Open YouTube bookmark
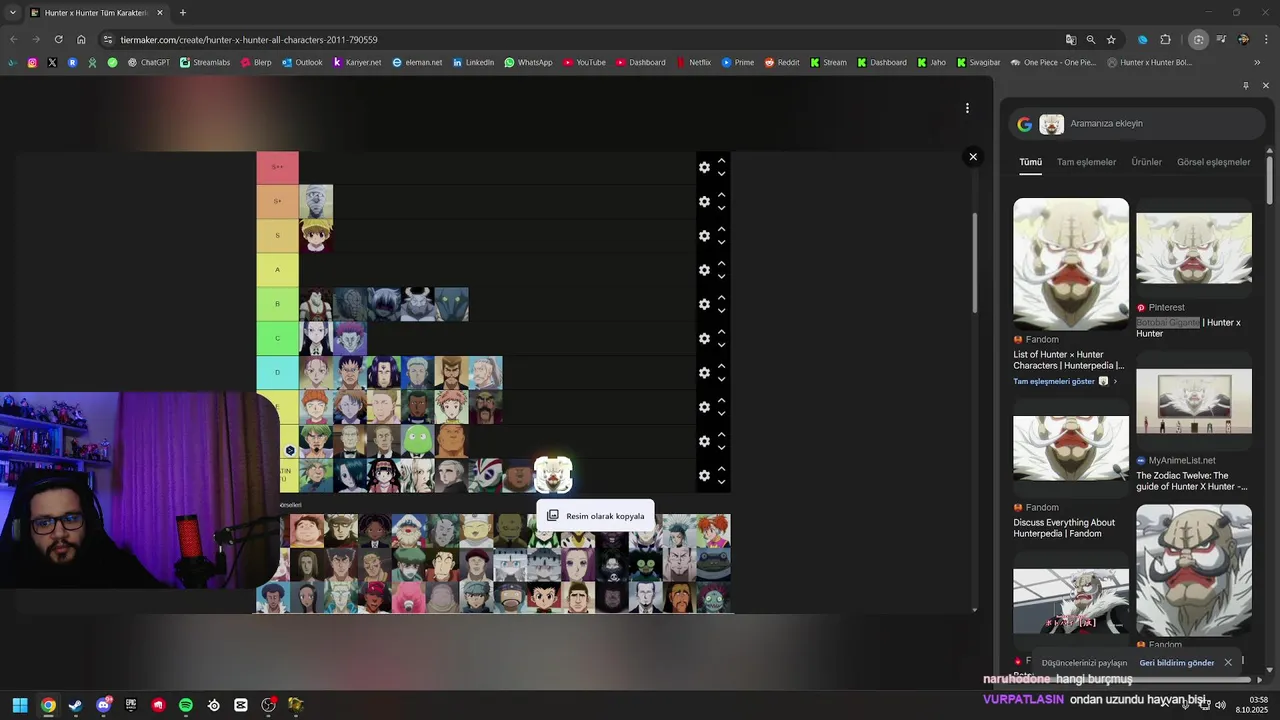 click(584, 62)
